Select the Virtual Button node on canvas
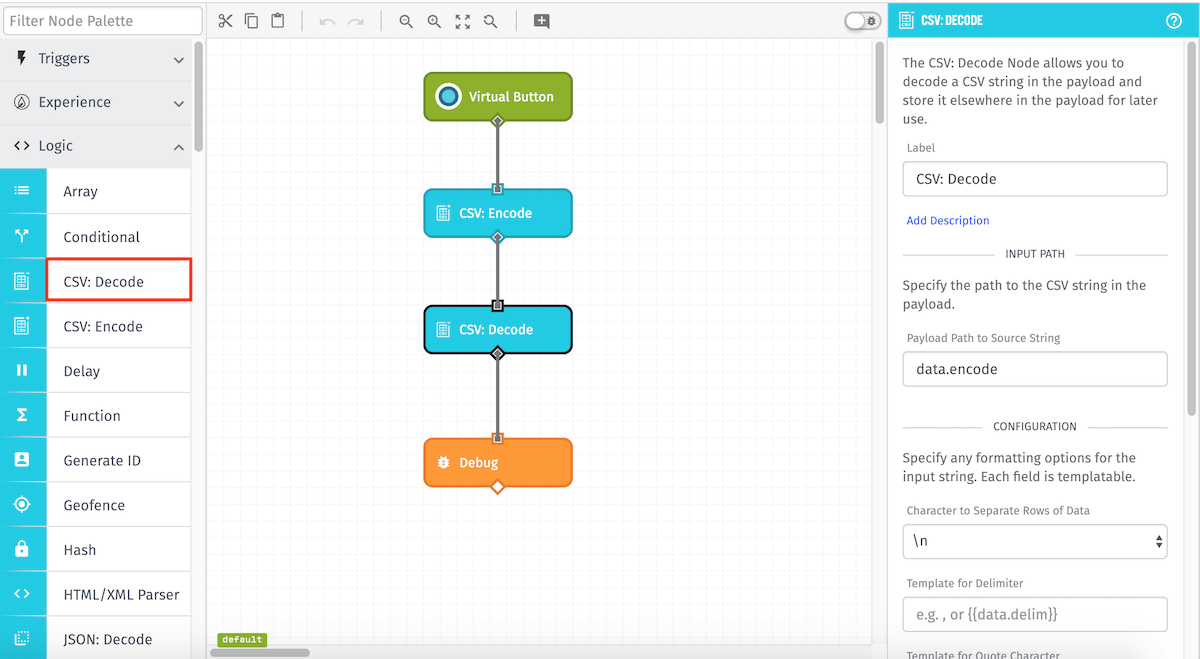The height and width of the screenshot is (659, 1200). pyautogui.click(x=498, y=96)
